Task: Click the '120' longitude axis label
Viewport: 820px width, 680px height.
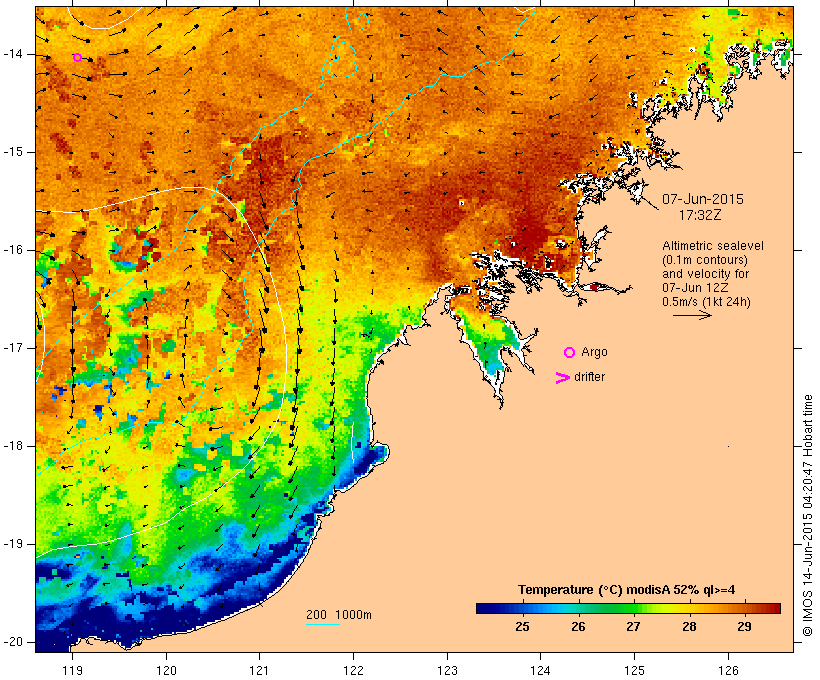Action: [x=166, y=670]
